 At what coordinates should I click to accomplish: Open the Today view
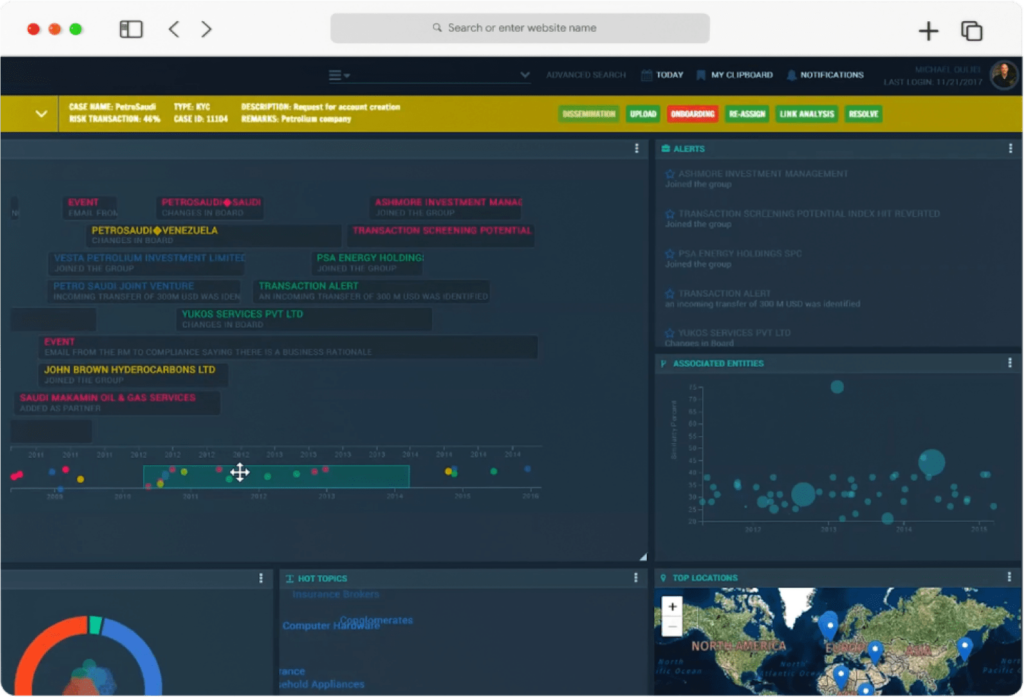pos(662,75)
